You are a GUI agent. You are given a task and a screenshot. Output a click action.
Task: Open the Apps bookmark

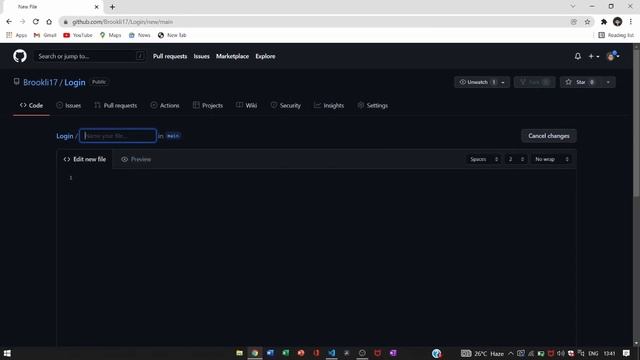pos(17,35)
